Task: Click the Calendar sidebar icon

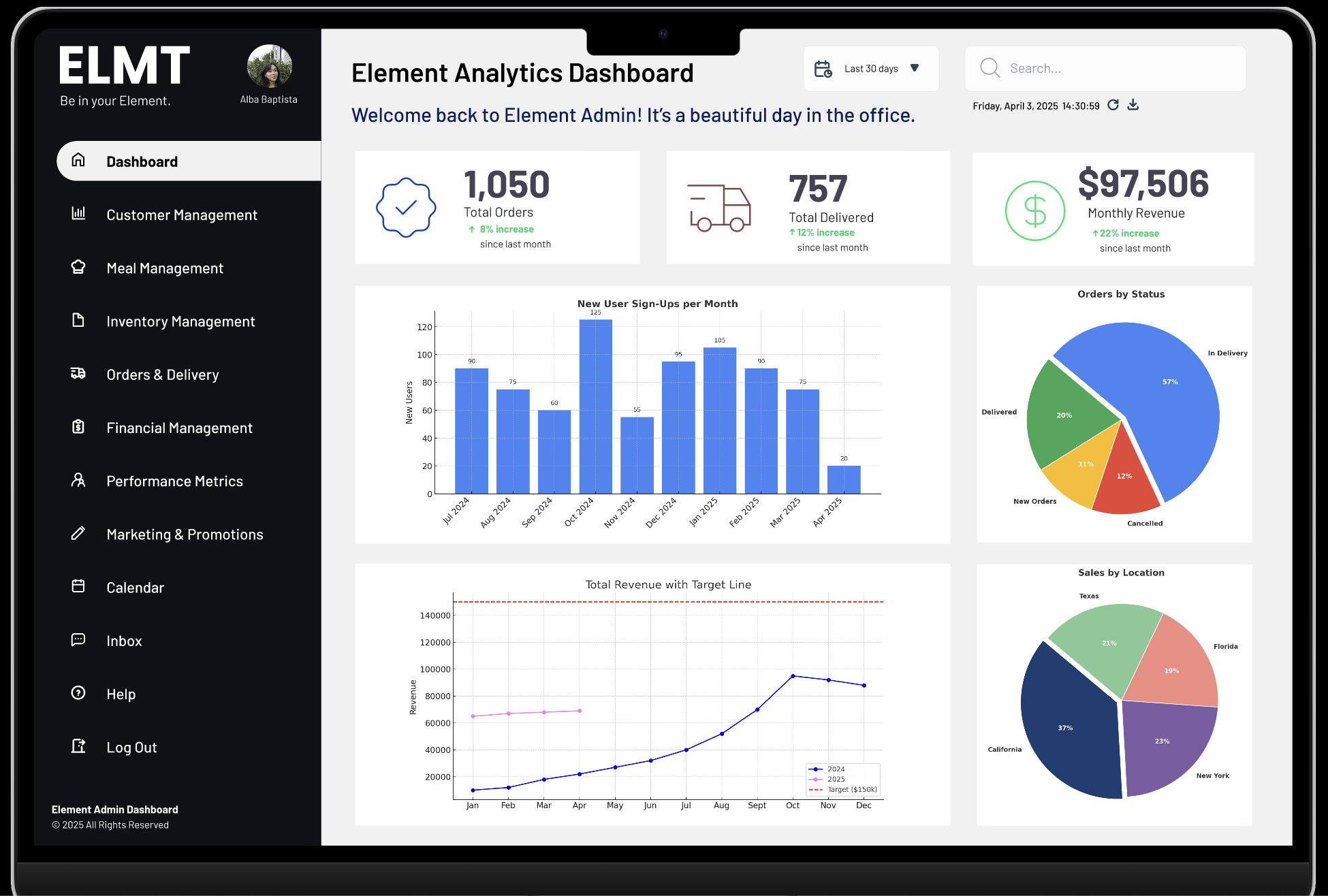Action: tap(78, 586)
